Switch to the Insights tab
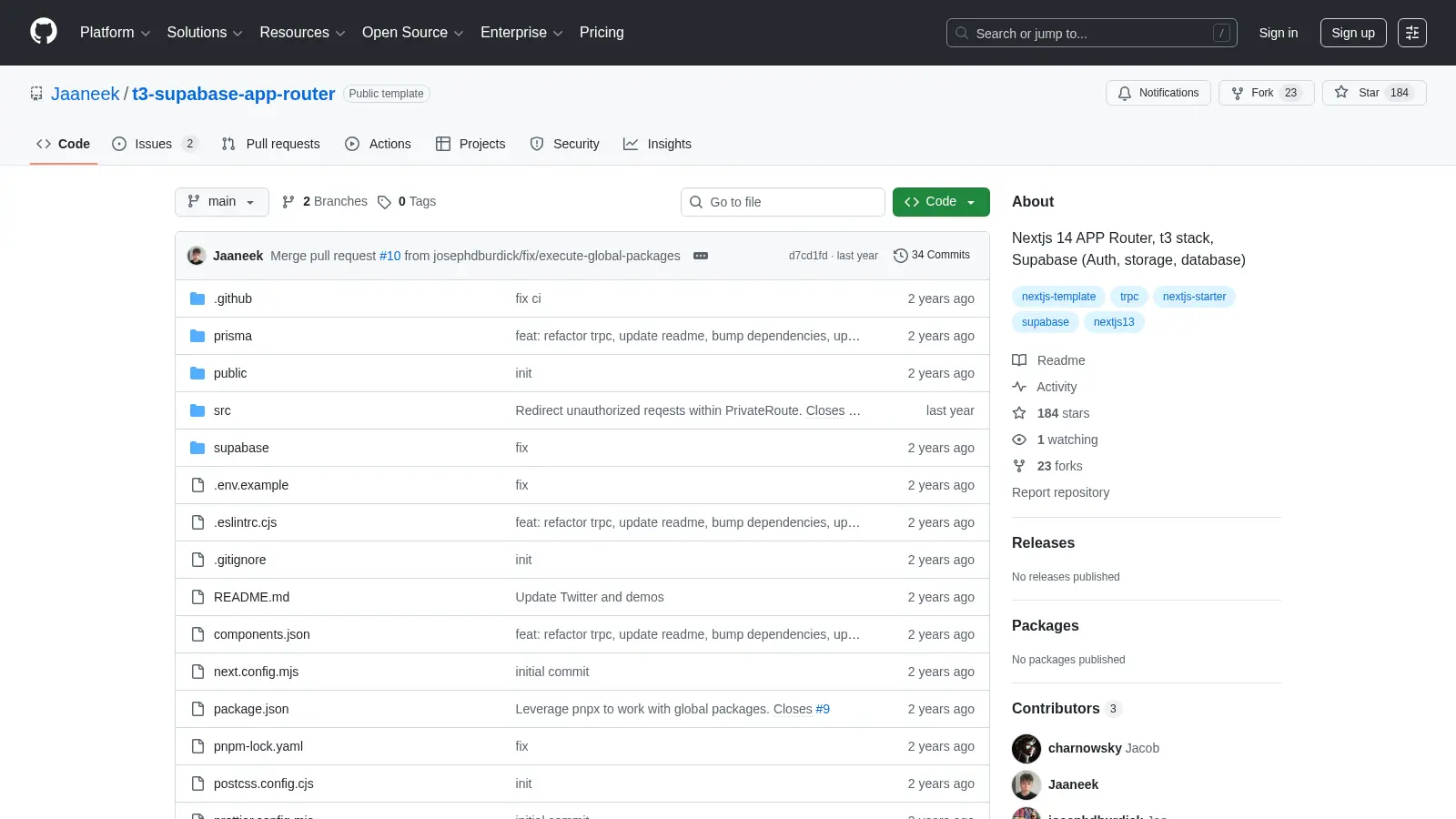The width and height of the screenshot is (1456, 819). click(657, 144)
